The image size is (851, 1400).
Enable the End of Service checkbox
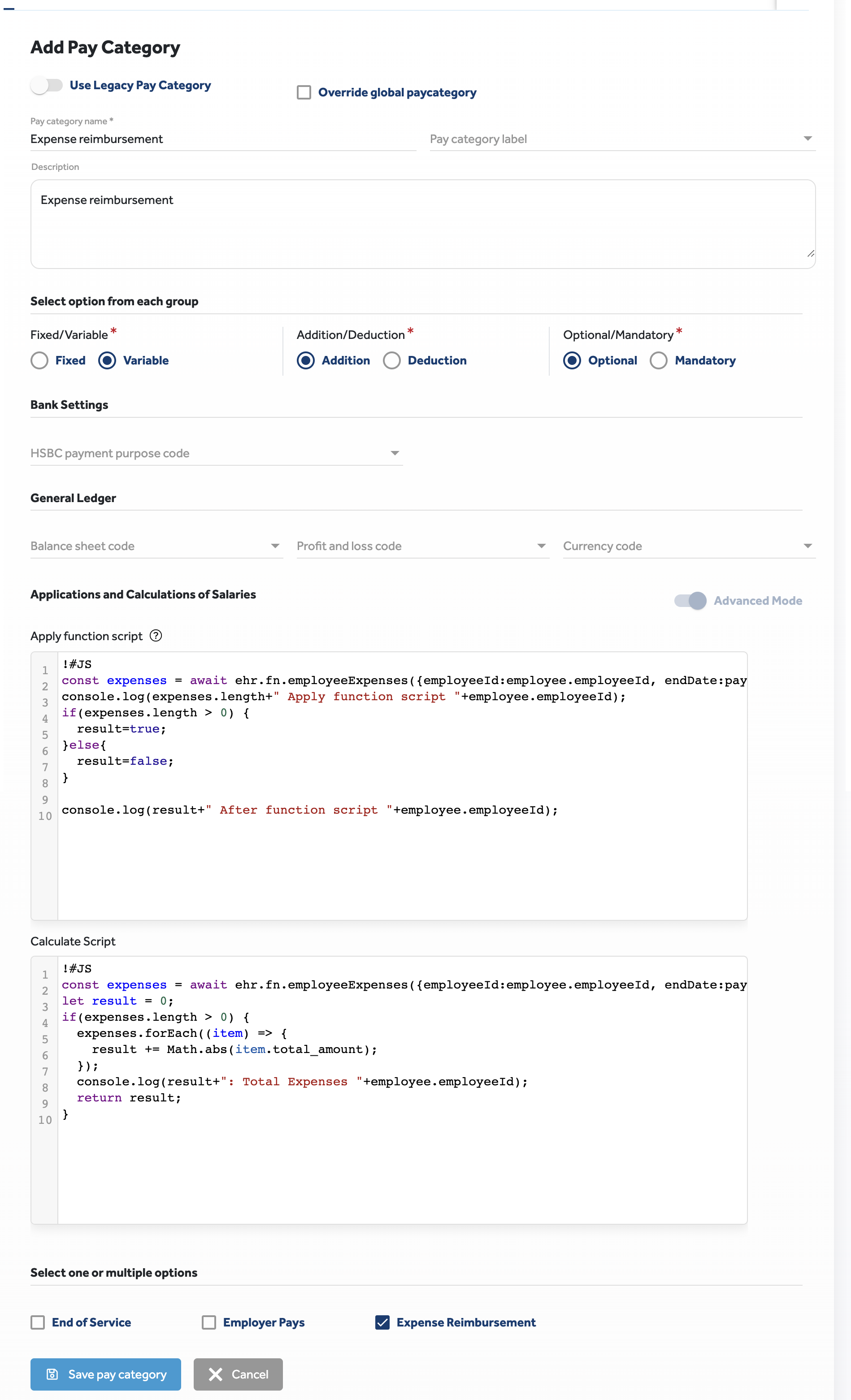coord(38,1322)
